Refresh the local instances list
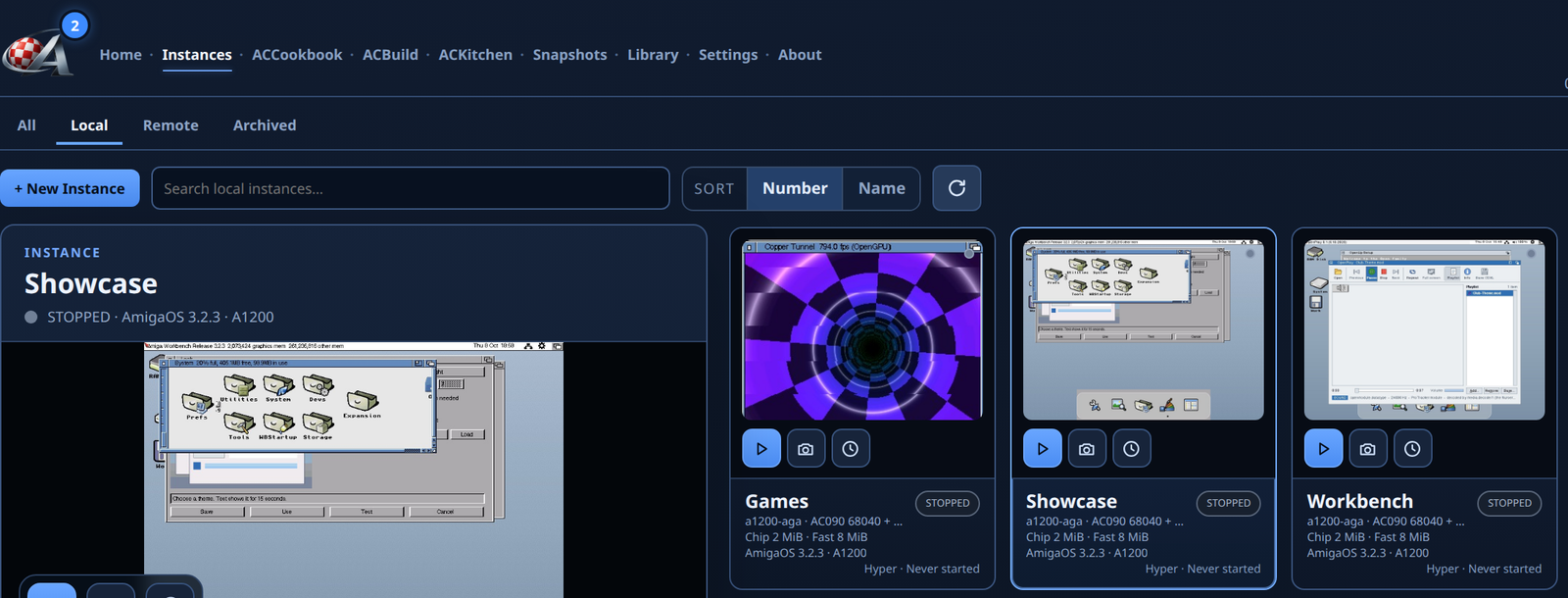The image size is (1568, 598). click(956, 188)
